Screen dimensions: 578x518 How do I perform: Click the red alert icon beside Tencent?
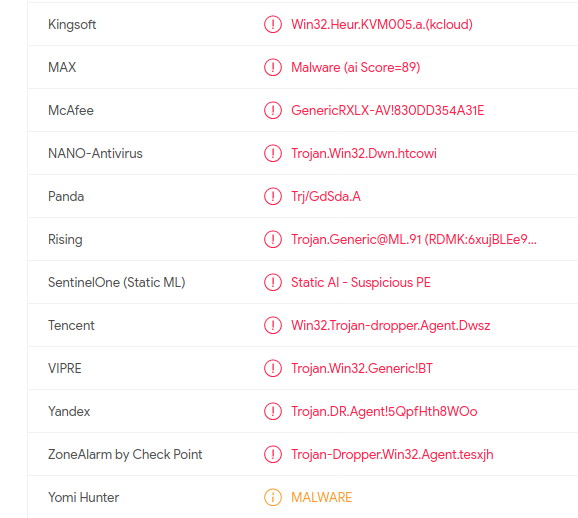273,326
